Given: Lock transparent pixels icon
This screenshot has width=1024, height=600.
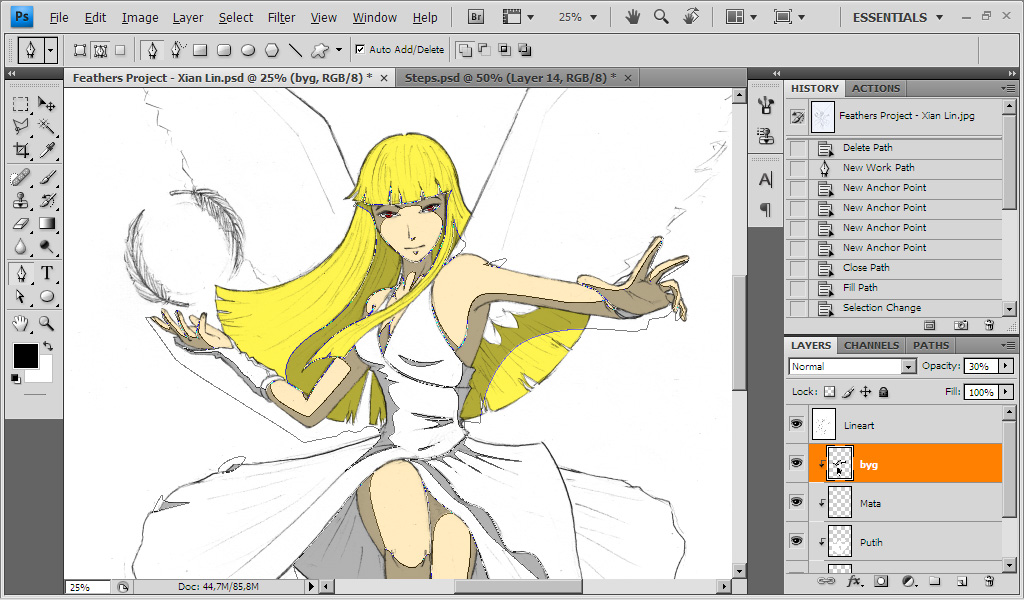Looking at the screenshot, I should 829,392.
